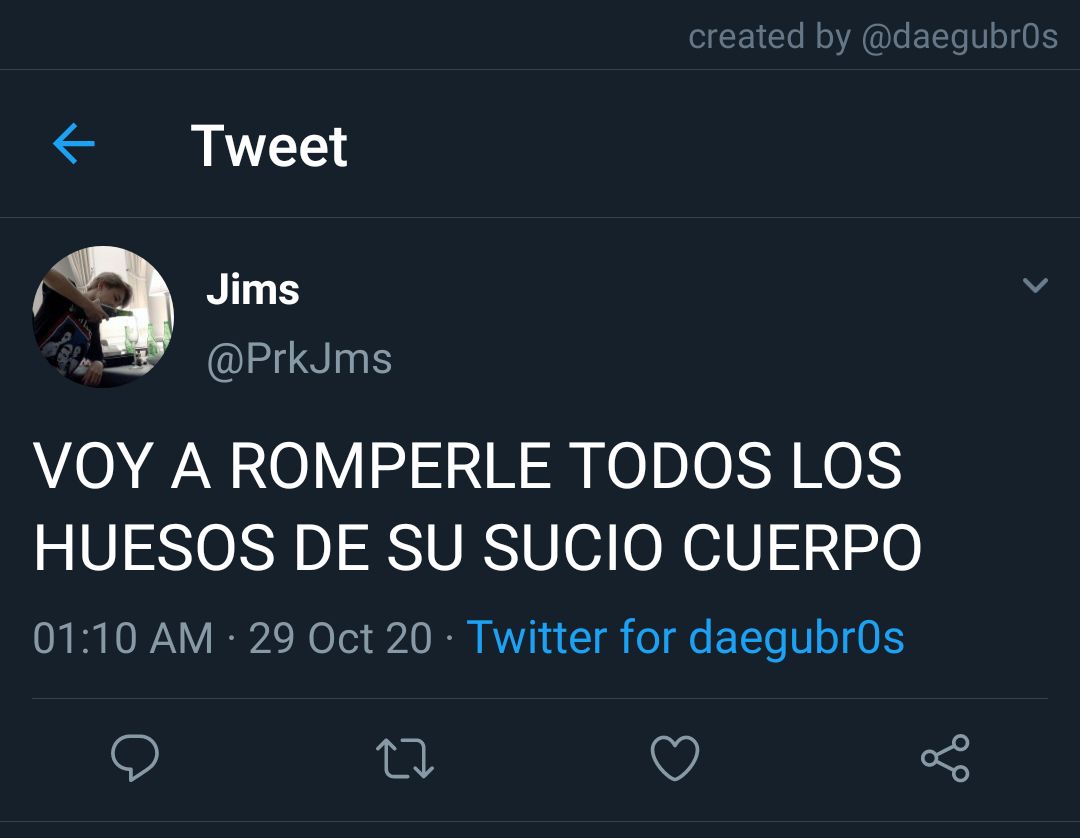1080x838 pixels.
Task: Tap the blue back arrow
Action: click(74, 144)
